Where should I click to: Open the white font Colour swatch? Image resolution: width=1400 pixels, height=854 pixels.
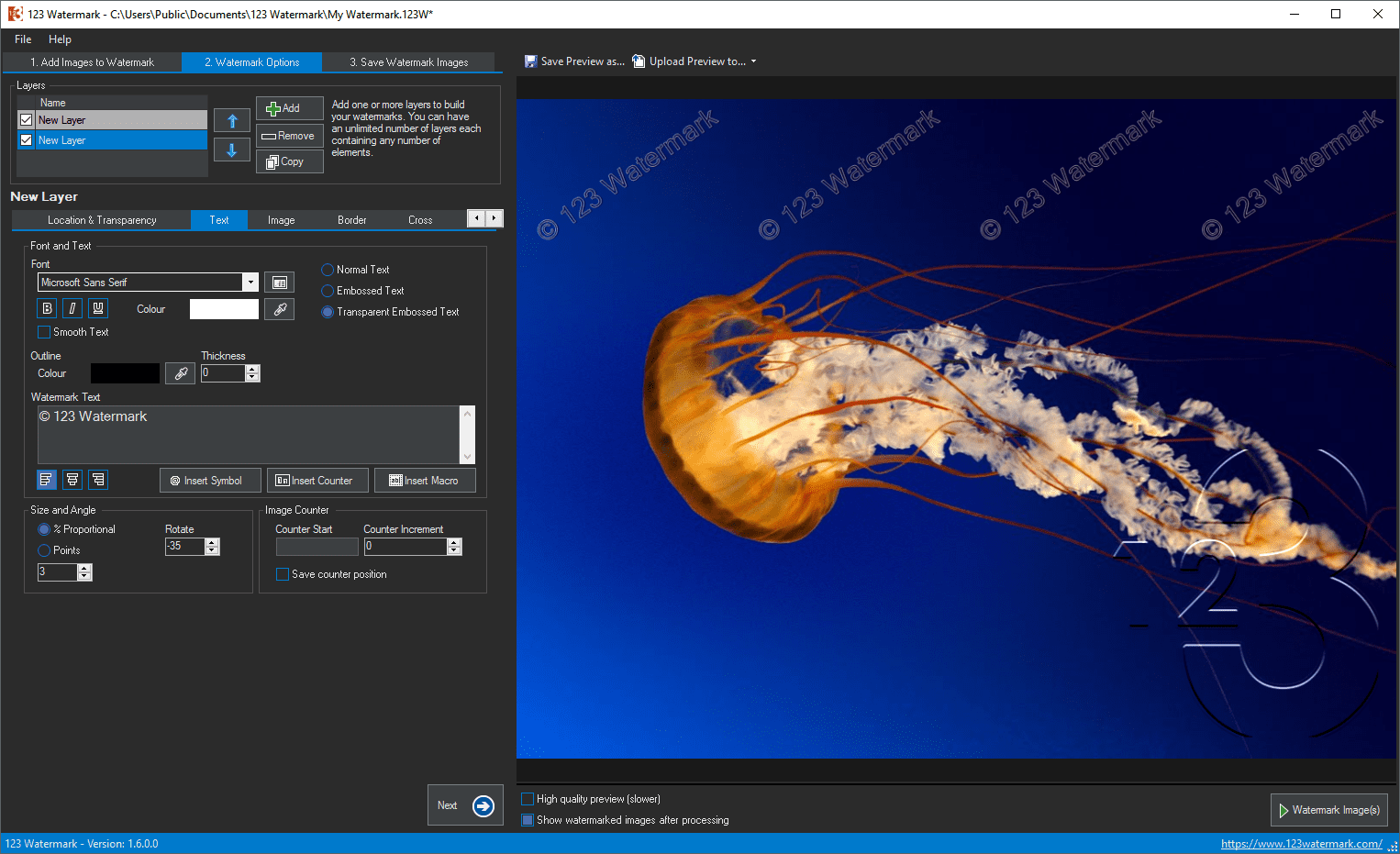coord(224,309)
